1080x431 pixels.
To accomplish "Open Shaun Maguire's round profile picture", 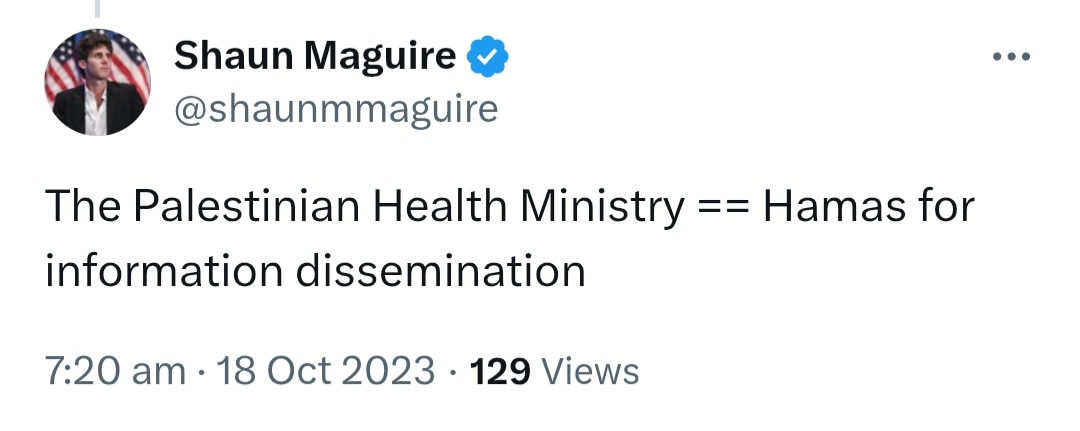I will click(97, 82).
